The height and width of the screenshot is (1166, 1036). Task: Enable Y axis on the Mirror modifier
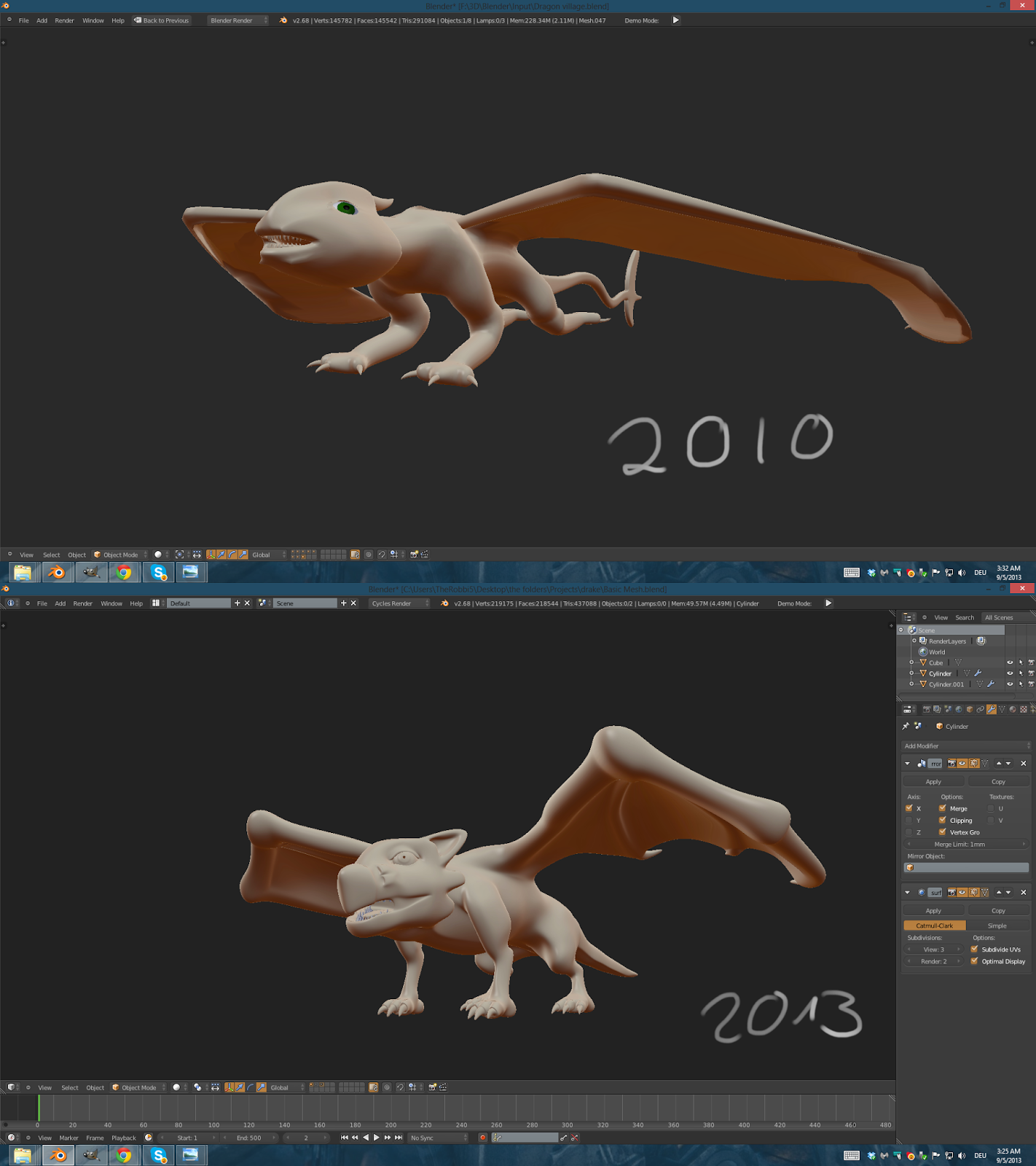click(909, 821)
